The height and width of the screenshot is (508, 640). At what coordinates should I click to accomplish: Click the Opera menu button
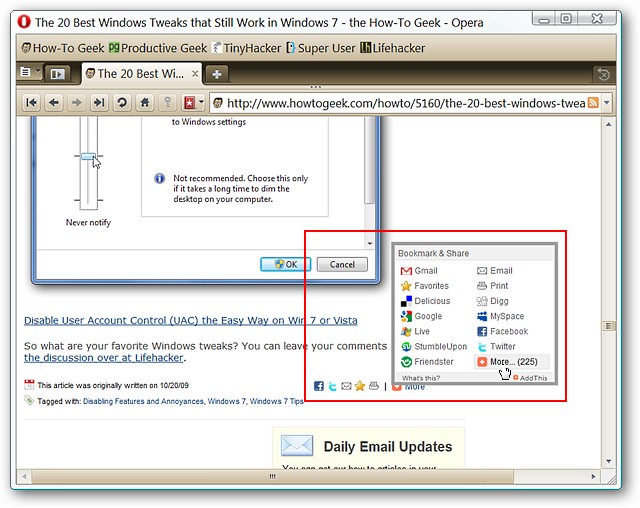click(x=31, y=73)
